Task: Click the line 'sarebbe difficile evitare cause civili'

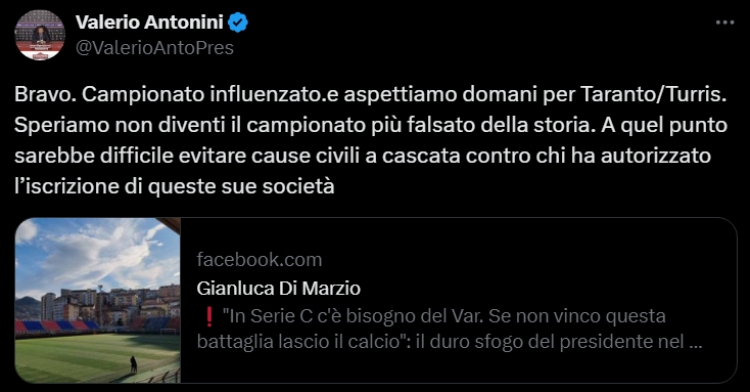Action: (362, 156)
